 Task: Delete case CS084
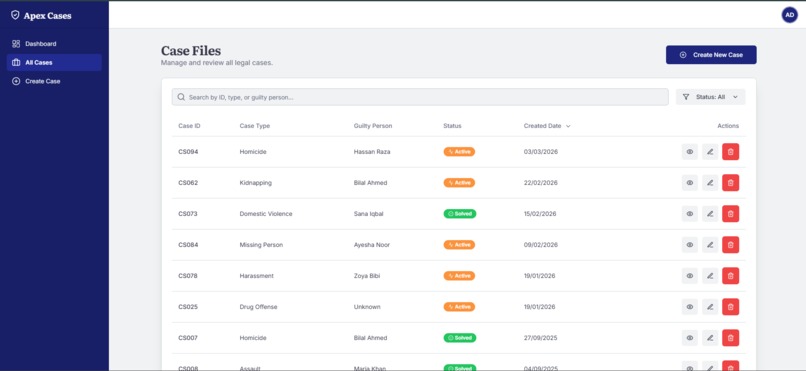[x=730, y=245]
